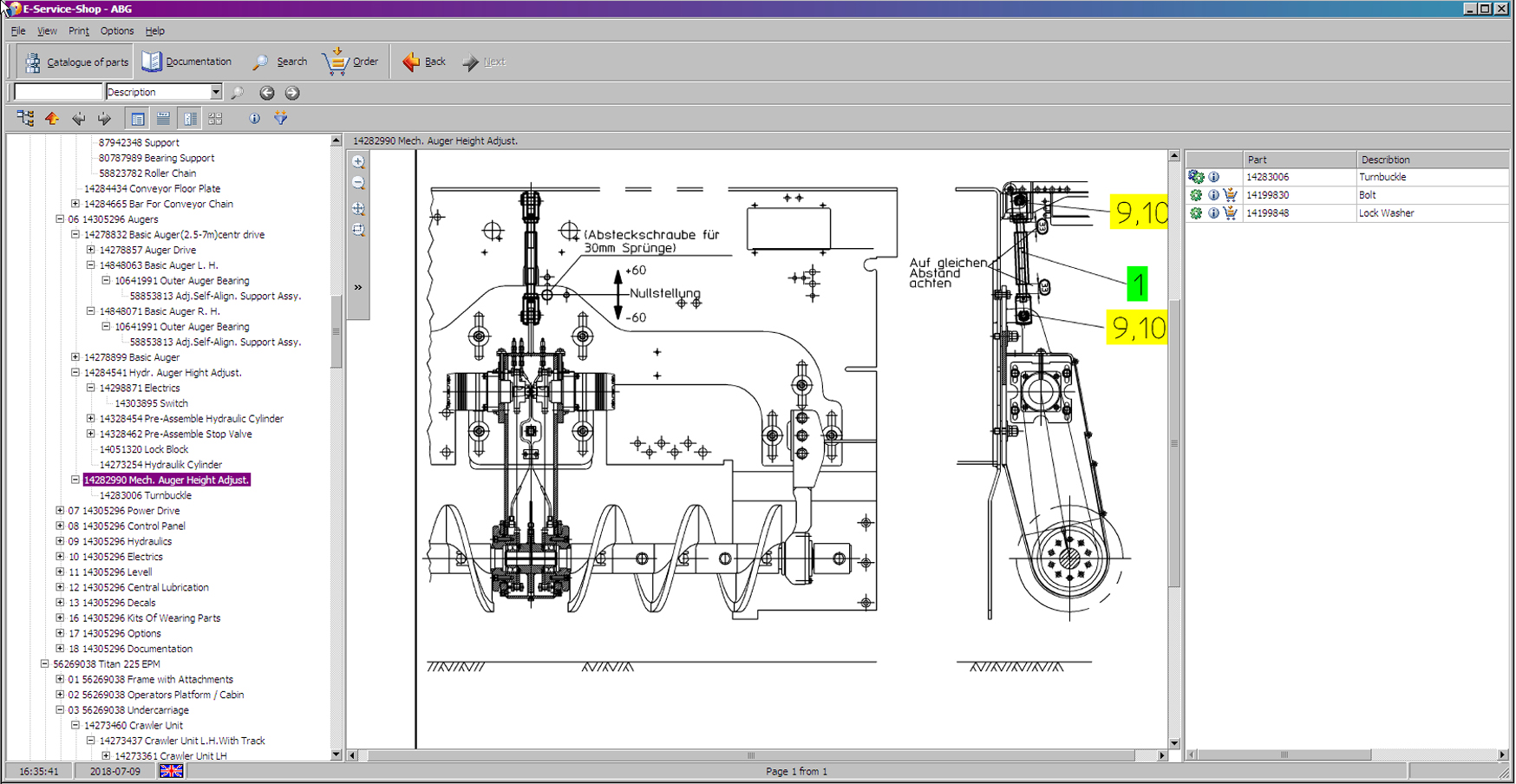The width and height of the screenshot is (1516, 784).
Task: Open the Description search-type dropdown
Action: click(216, 92)
